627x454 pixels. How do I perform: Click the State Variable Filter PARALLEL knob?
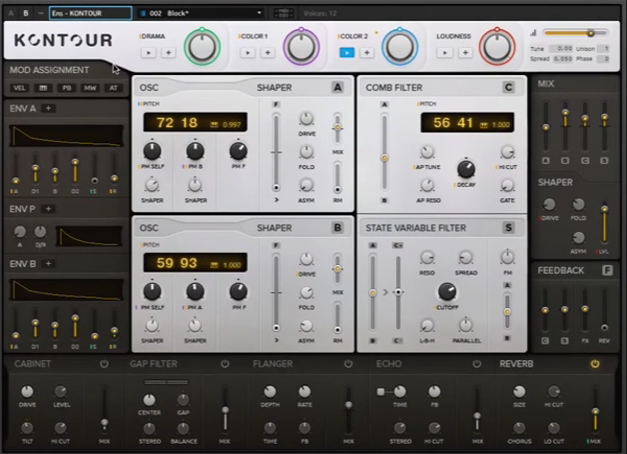pos(465,326)
